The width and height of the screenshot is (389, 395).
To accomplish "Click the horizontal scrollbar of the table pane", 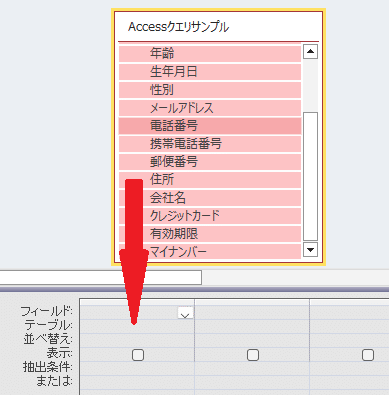I will 100,278.
